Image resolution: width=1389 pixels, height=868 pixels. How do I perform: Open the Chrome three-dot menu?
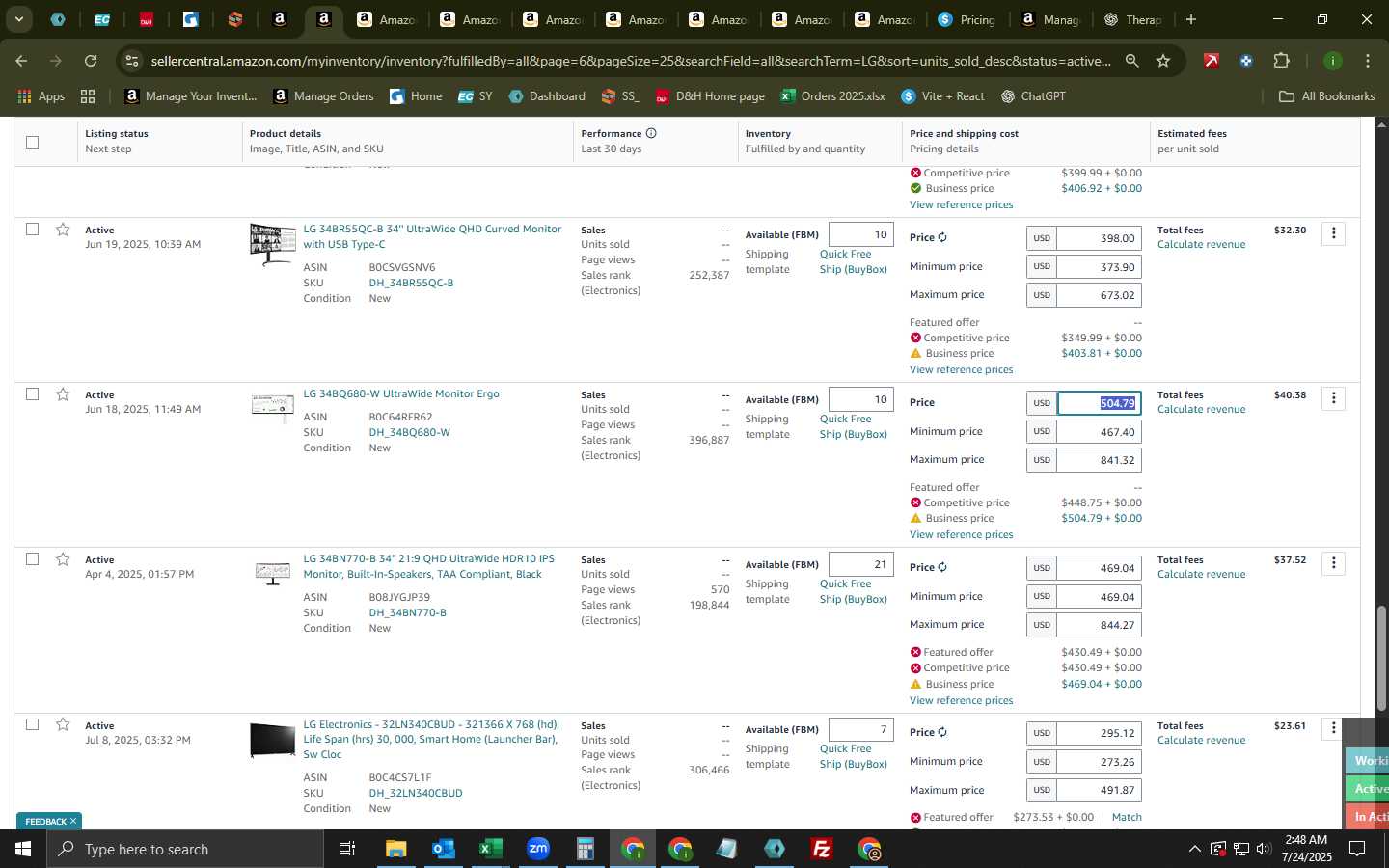pyautogui.click(x=1368, y=61)
